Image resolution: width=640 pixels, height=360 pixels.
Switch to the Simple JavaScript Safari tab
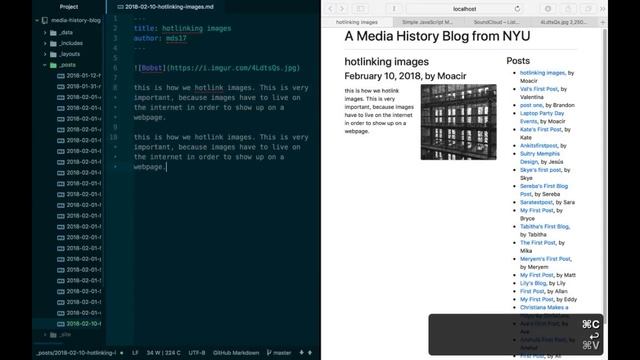point(427,22)
